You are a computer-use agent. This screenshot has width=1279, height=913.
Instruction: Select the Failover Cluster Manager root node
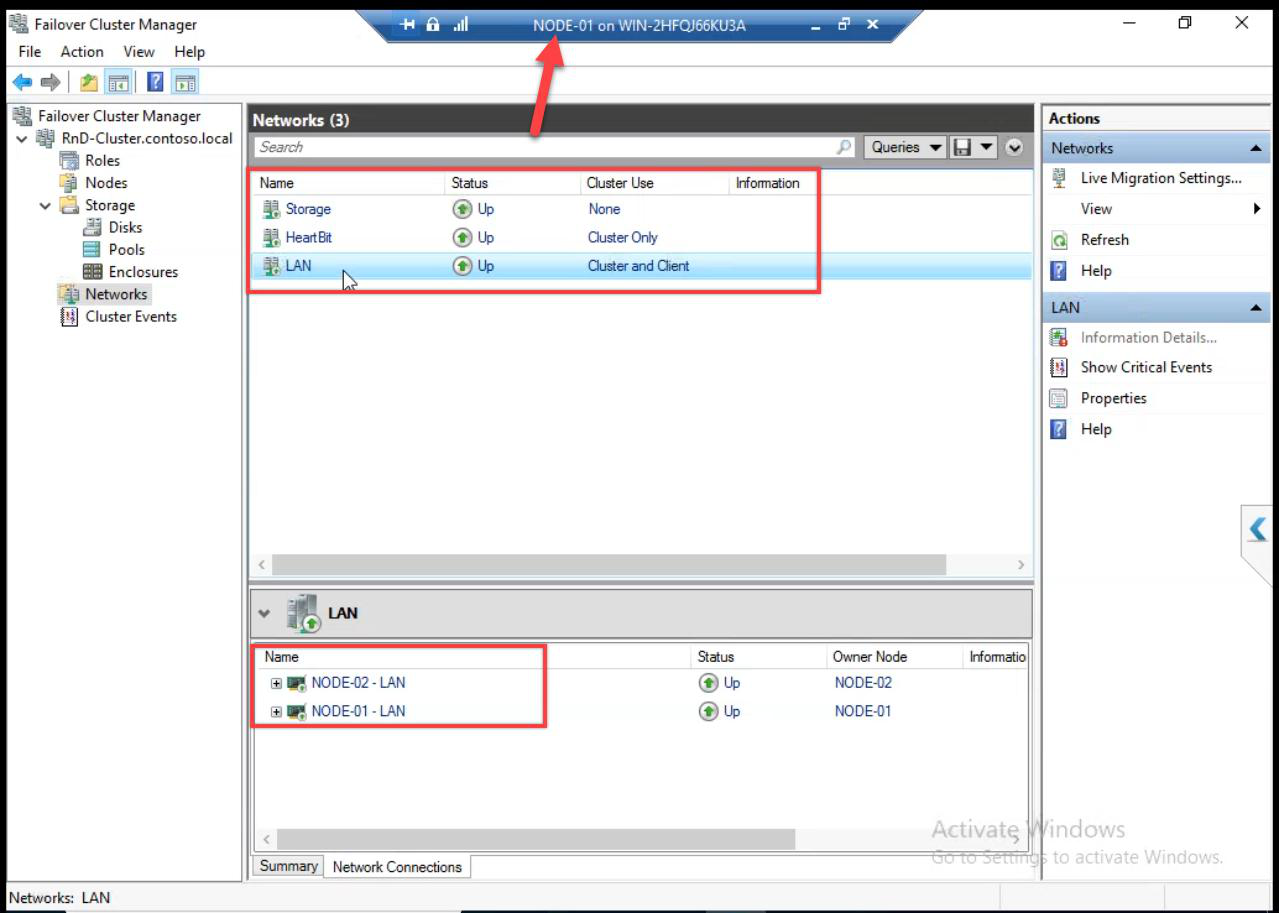tap(119, 116)
